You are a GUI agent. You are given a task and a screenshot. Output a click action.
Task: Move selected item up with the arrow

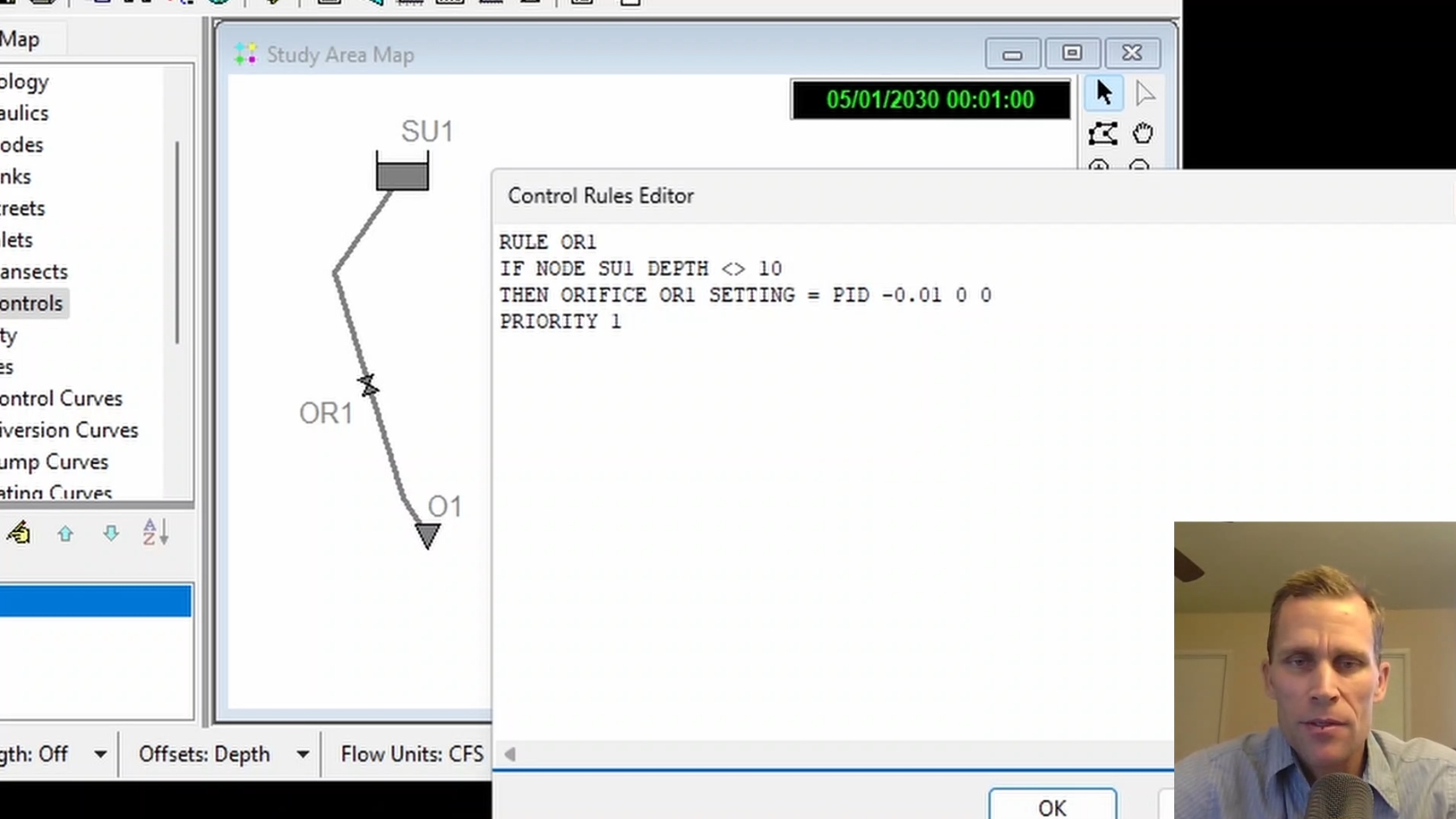(x=65, y=533)
